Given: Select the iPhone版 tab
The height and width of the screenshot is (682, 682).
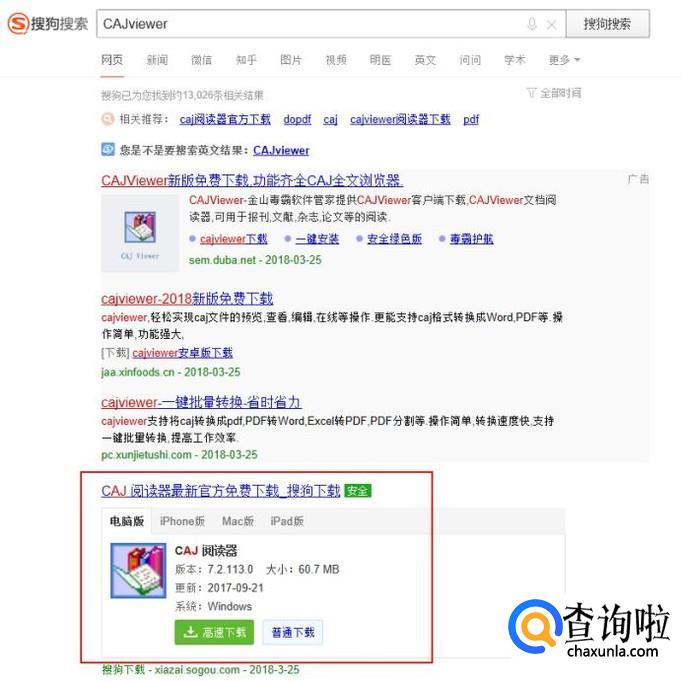Looking at the screenshot, I should pos(182,521).
